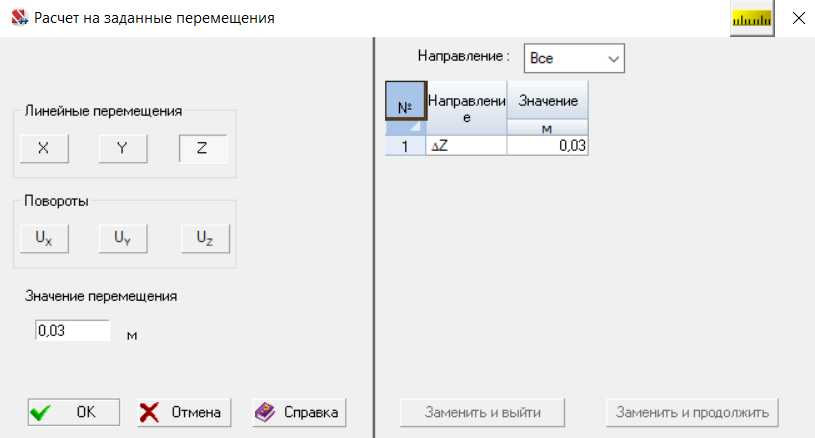Toggle the pressed Z displacement button

pos(203,149)
